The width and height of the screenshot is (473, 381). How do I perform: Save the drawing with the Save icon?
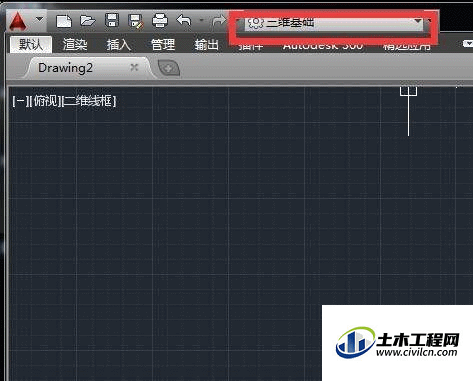[x=112, y=21]
